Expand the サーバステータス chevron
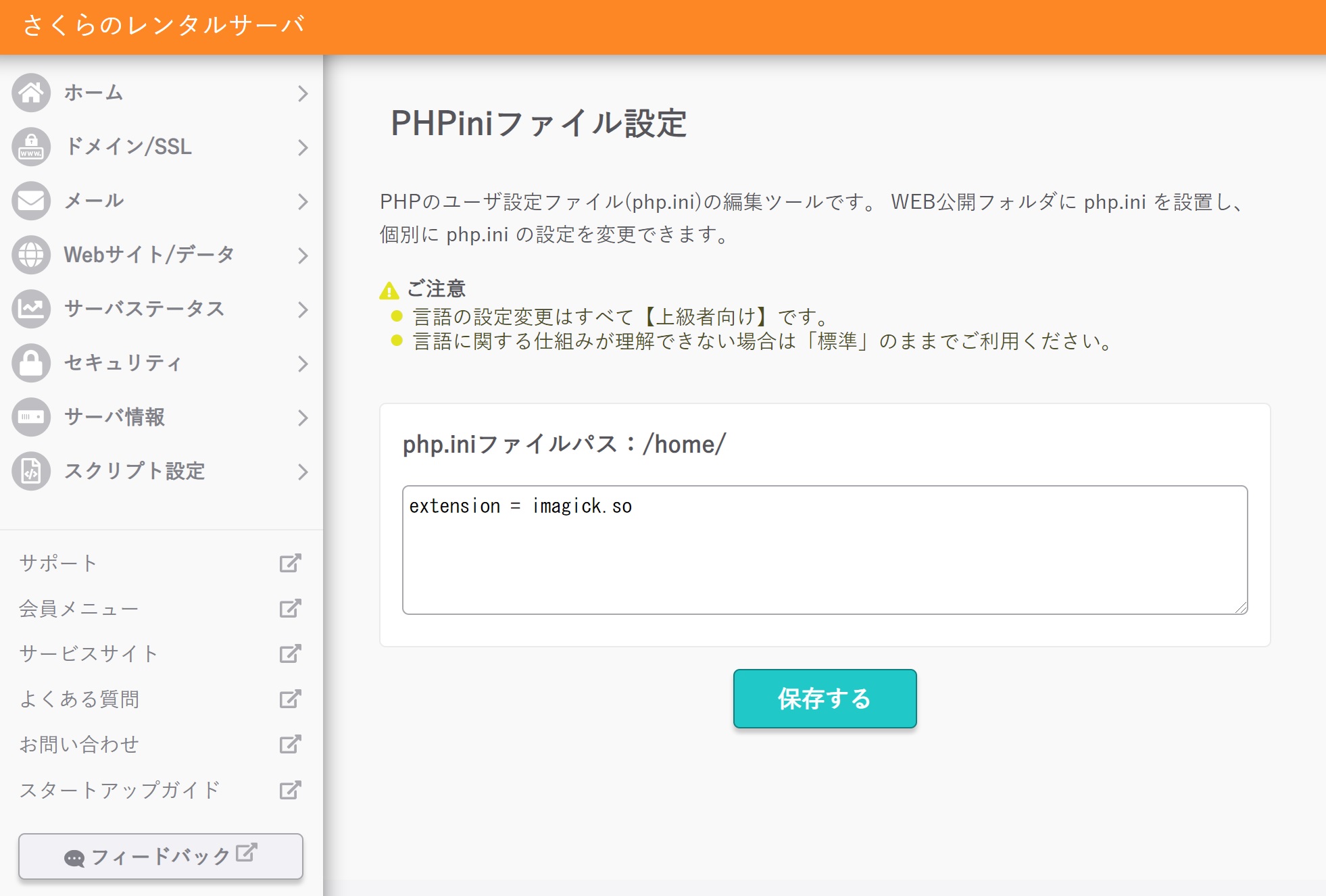1326x896 pixels. (303, 309)
